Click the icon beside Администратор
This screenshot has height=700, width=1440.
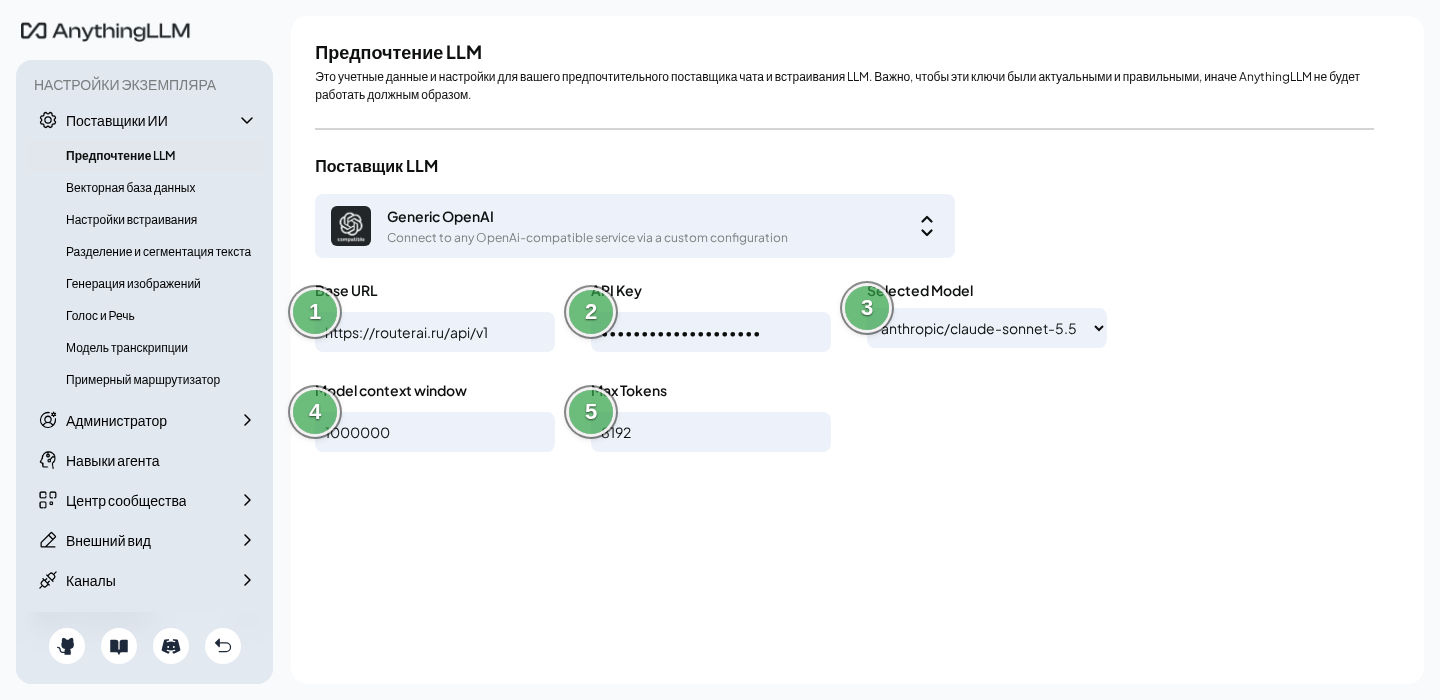(x=48, y=421)
